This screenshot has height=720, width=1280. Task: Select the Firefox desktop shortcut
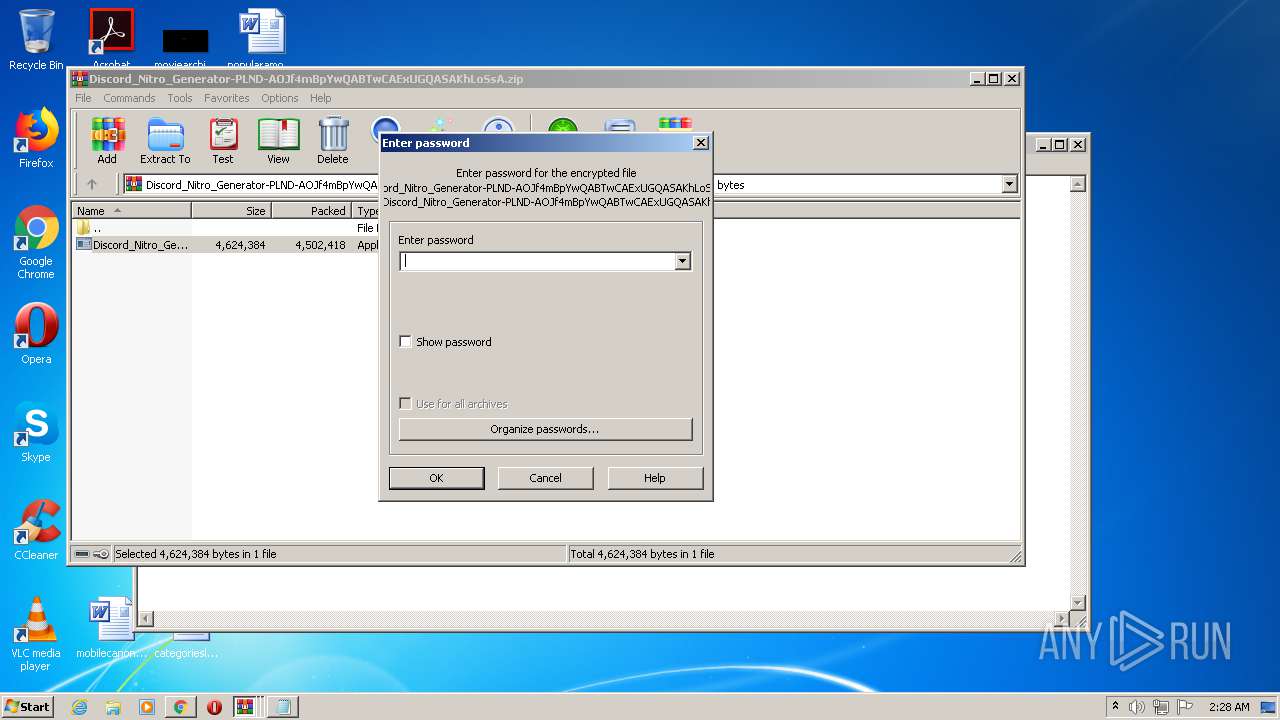(x=36, y=138)
